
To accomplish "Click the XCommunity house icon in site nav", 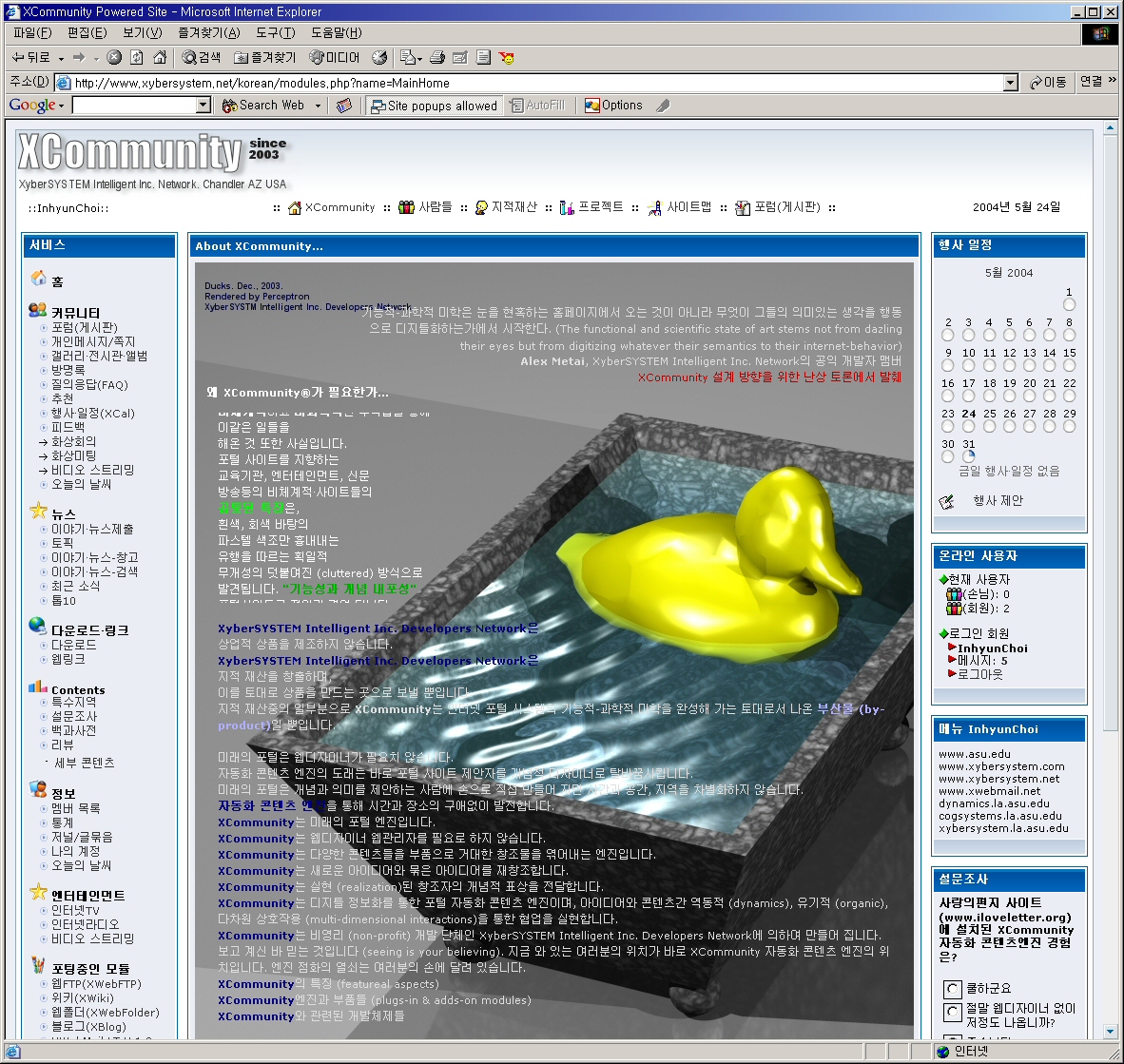I will [295, 207].
